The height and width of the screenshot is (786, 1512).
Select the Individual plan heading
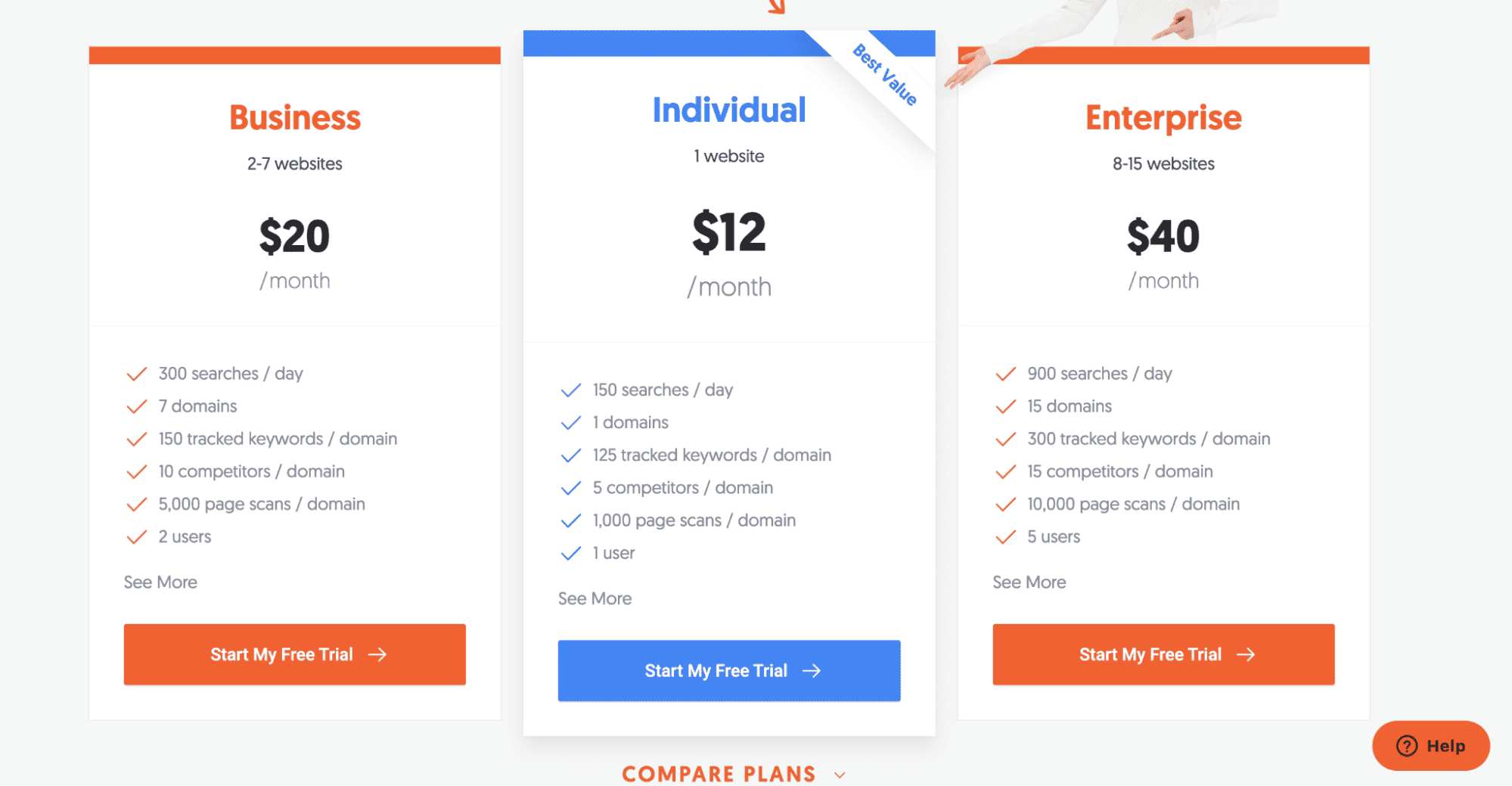[x=729, y=110]
